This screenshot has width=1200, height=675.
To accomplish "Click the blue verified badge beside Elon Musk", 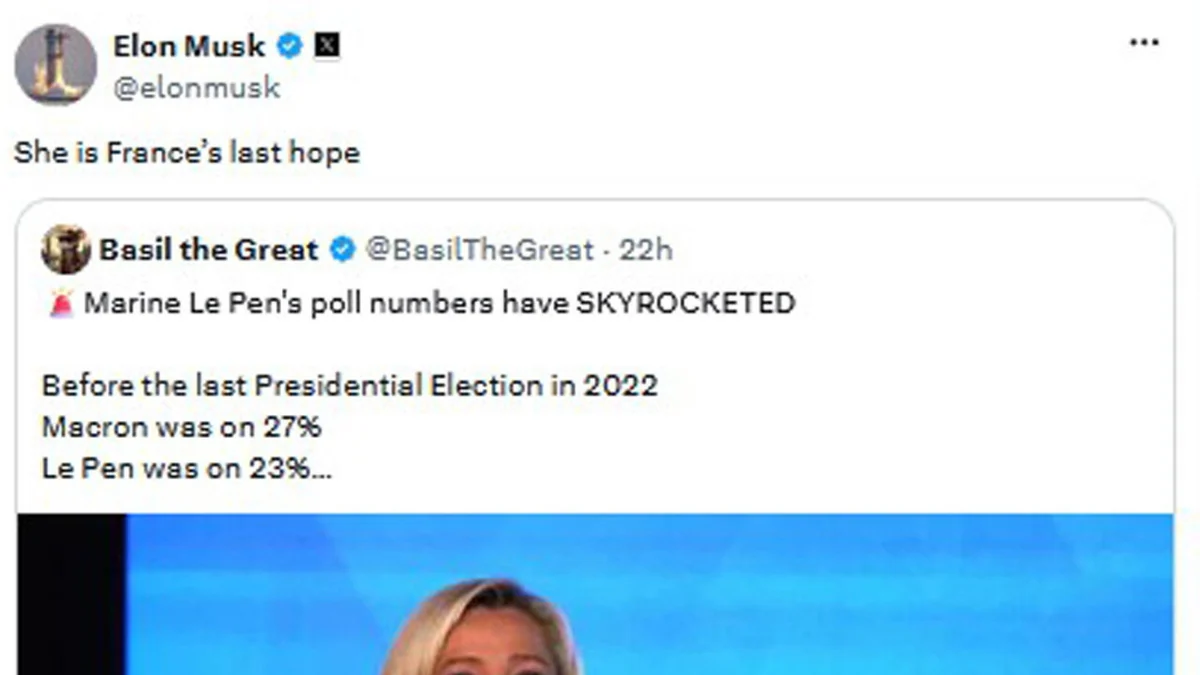I will [x=290, y=46].
